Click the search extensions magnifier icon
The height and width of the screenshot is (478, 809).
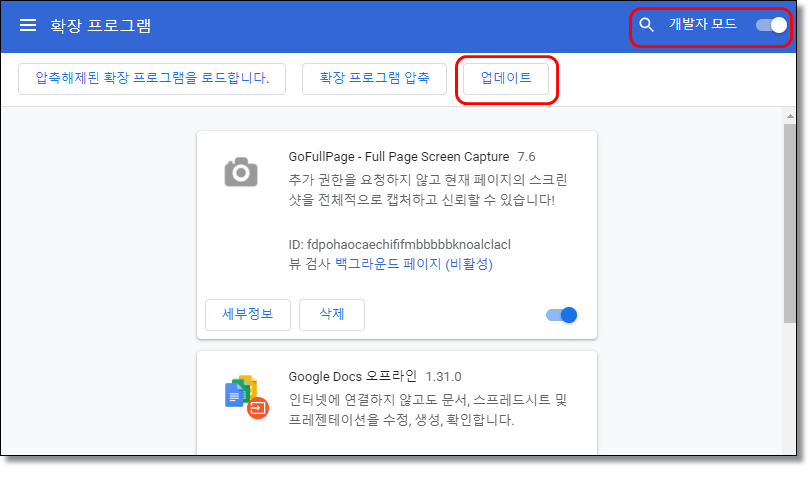646,24
